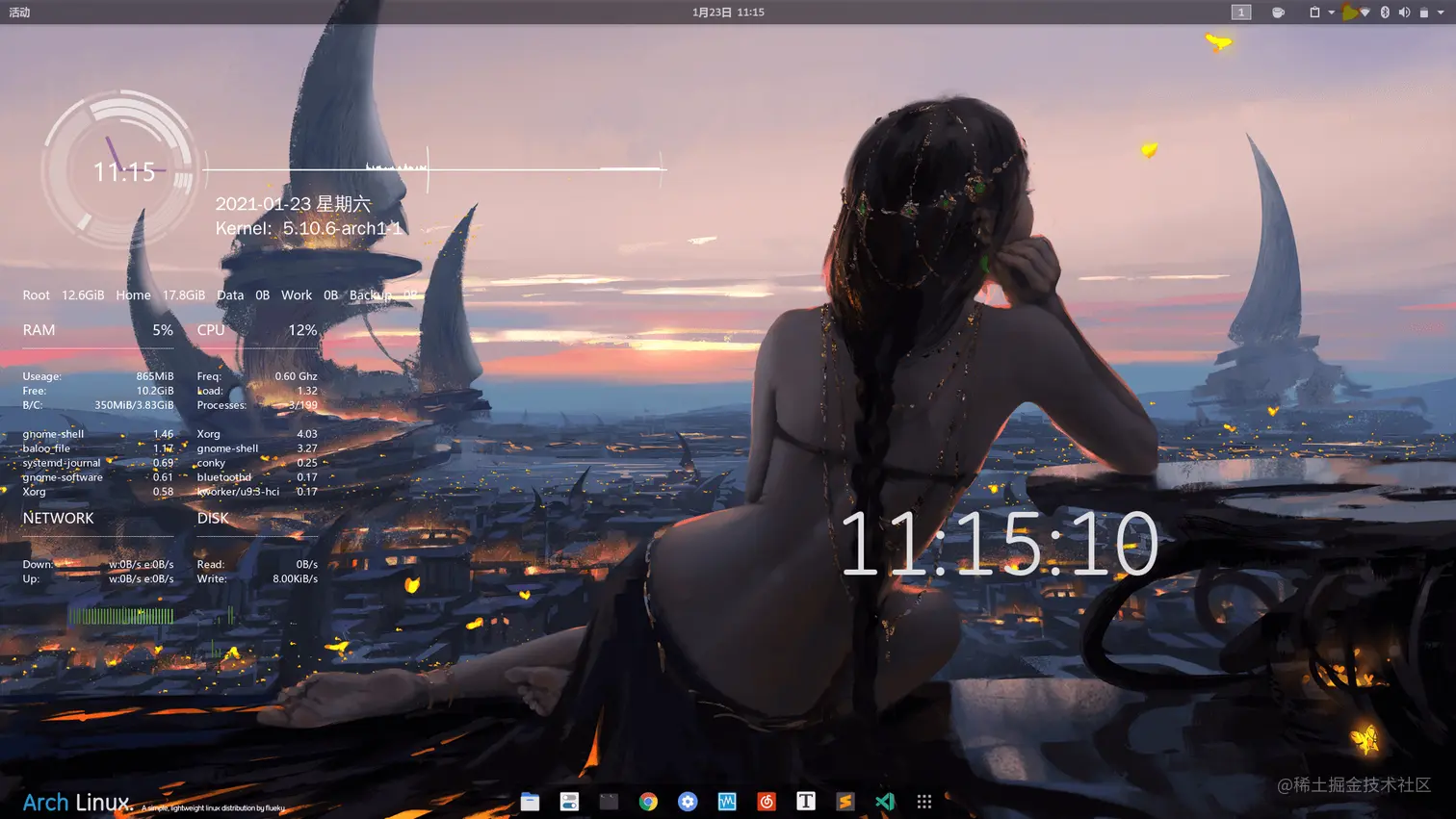1456x819 pixels.
Task: Click the Useage: 865MiB line
Action: [98, 376]
